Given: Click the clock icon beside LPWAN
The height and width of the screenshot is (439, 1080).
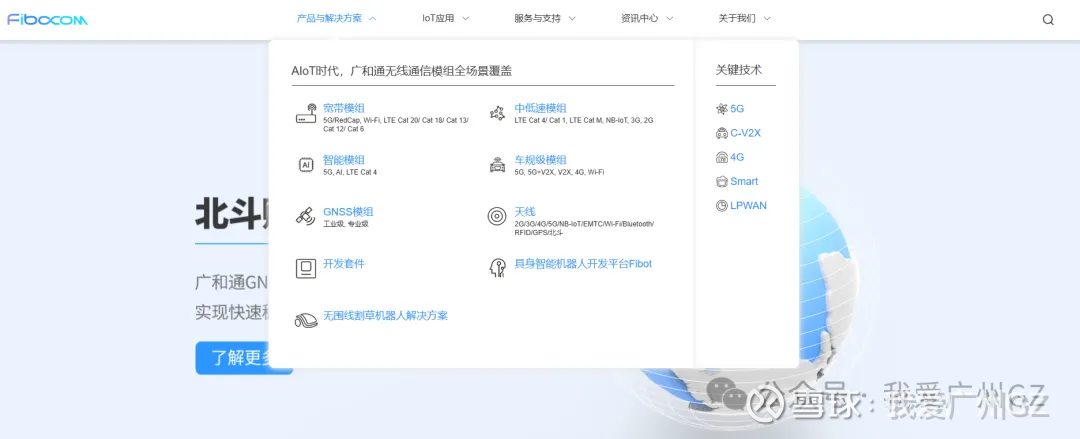Looking at the screenshot, I should (722, 205).
